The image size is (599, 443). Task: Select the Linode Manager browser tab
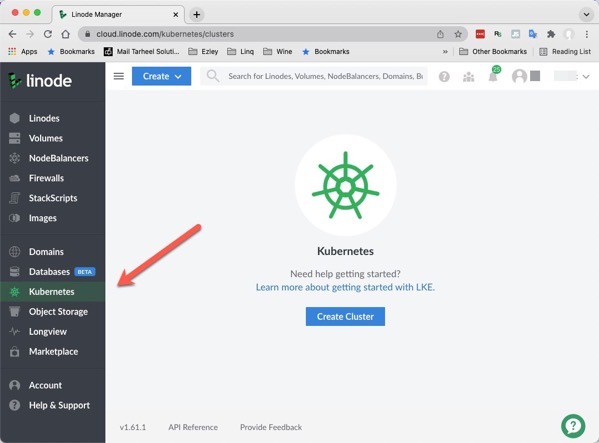click(118, 15)
